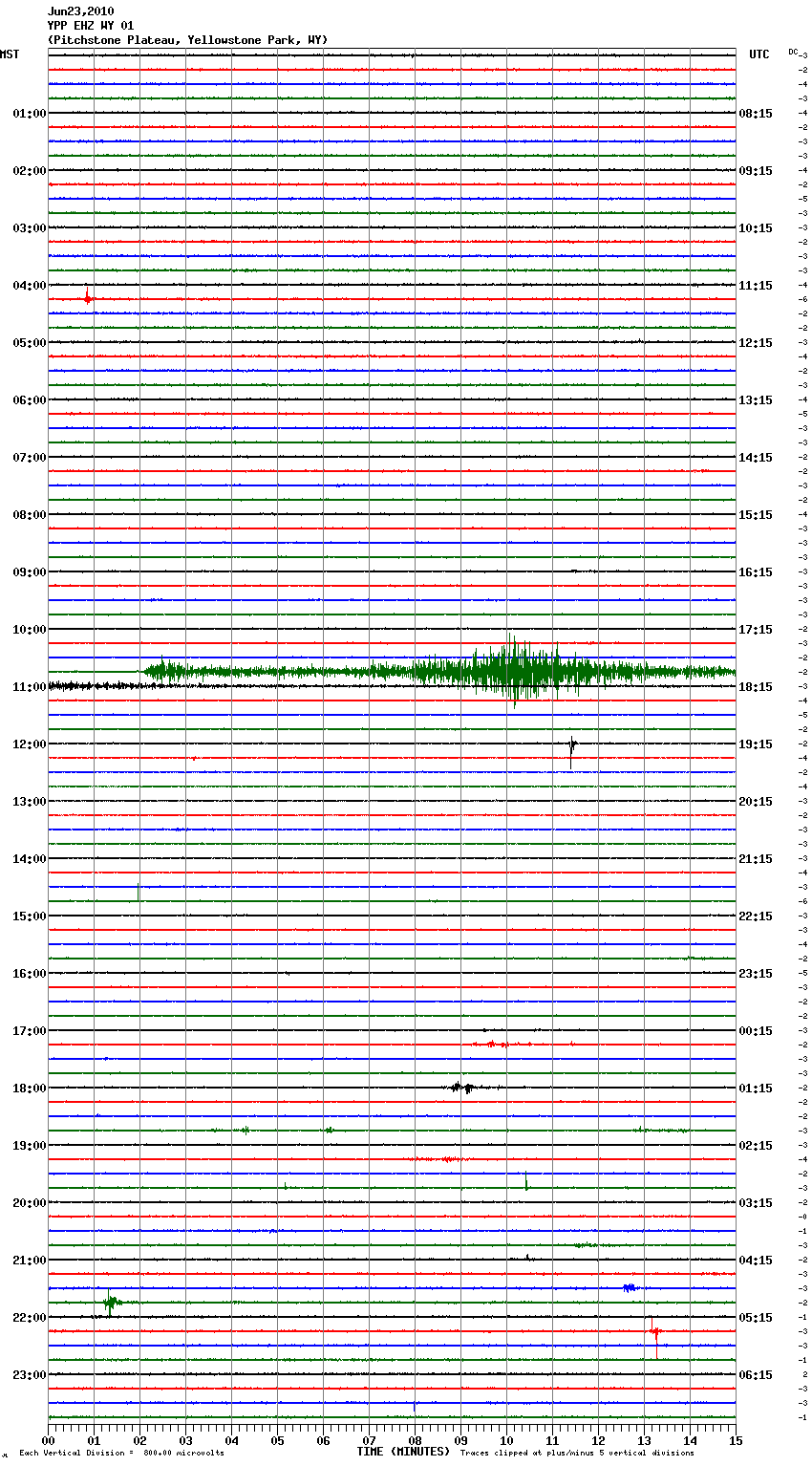Click the large green earthquake waveform peak

[514, 672]
